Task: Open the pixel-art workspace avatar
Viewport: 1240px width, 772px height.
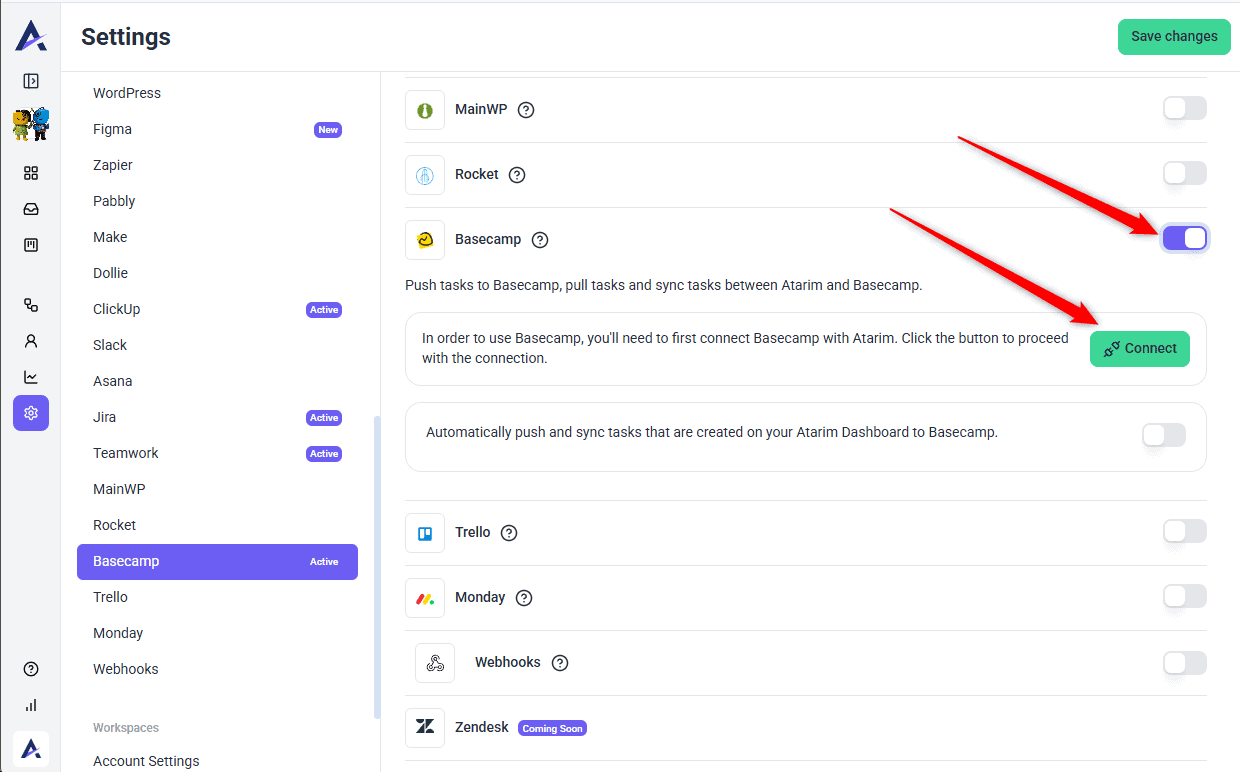Action: (x=31, y=124)
